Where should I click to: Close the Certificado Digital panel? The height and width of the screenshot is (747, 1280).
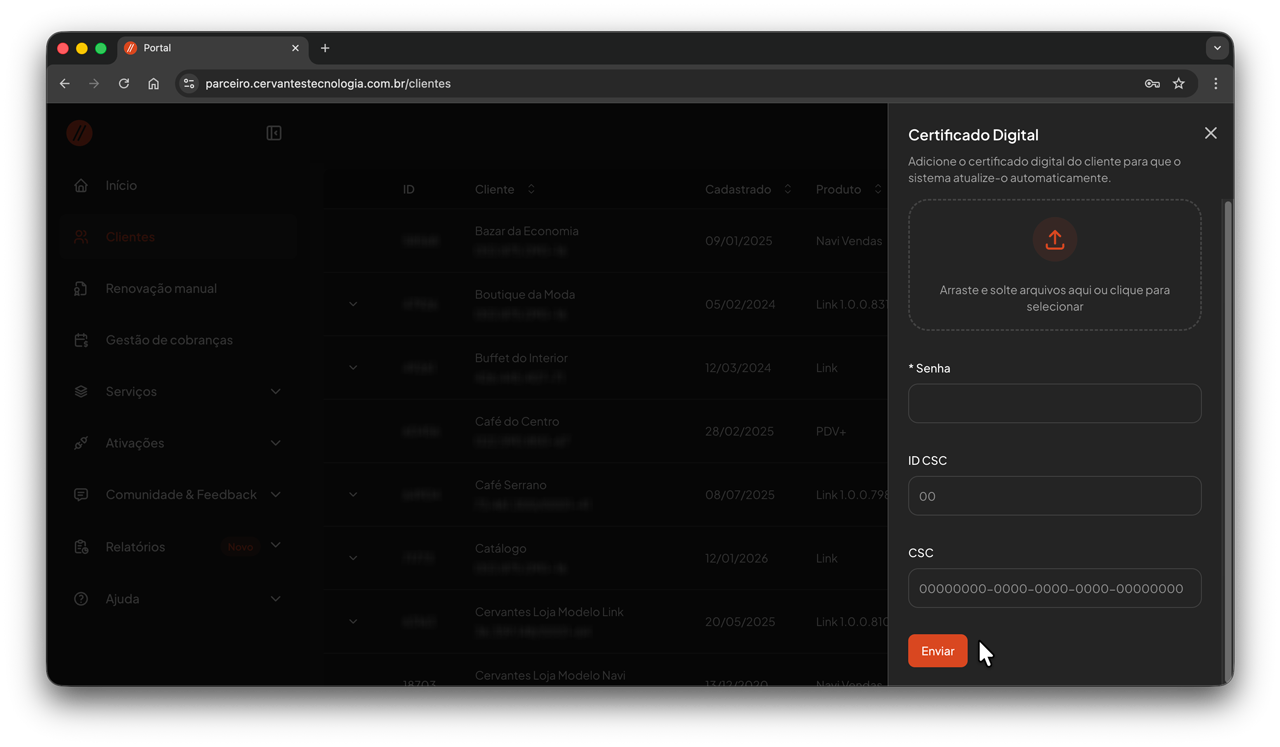pos(1210,133)
